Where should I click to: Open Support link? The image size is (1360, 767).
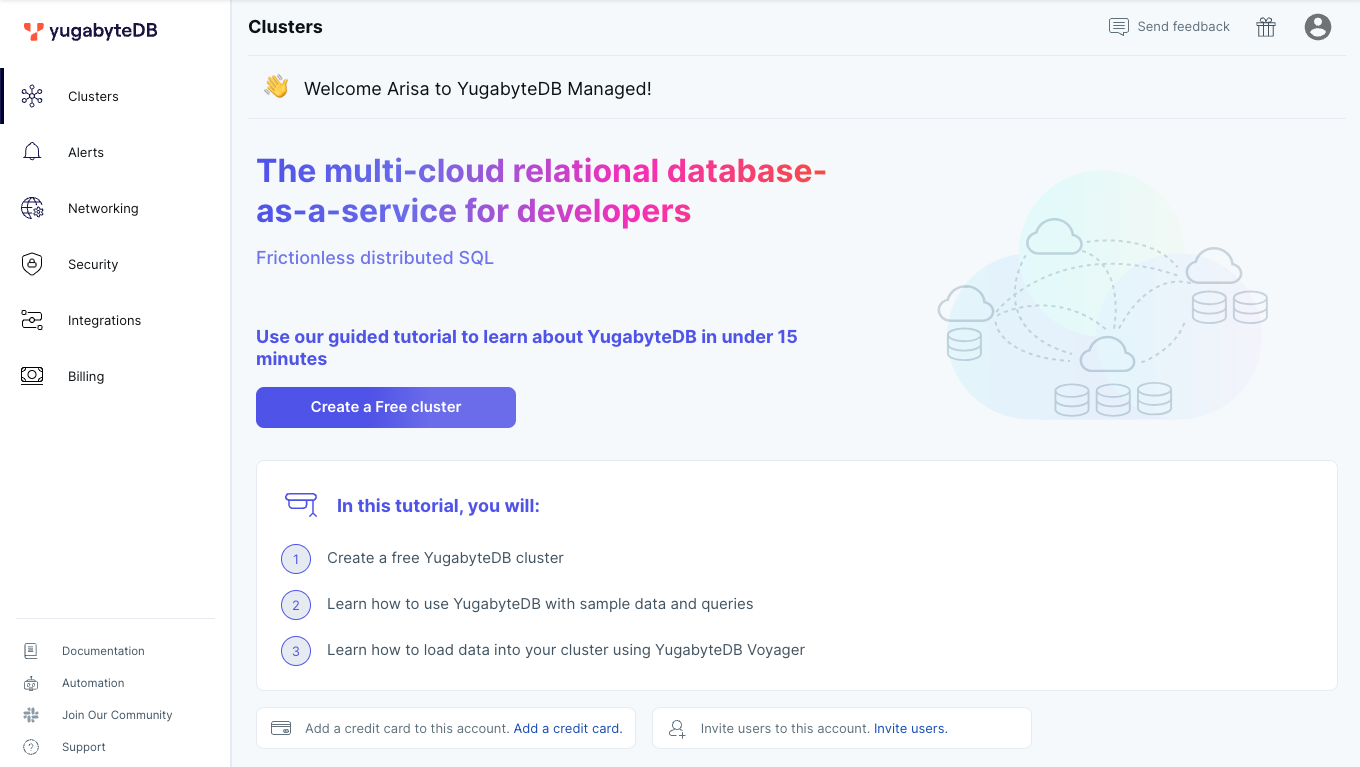click(x=84, y=747)
